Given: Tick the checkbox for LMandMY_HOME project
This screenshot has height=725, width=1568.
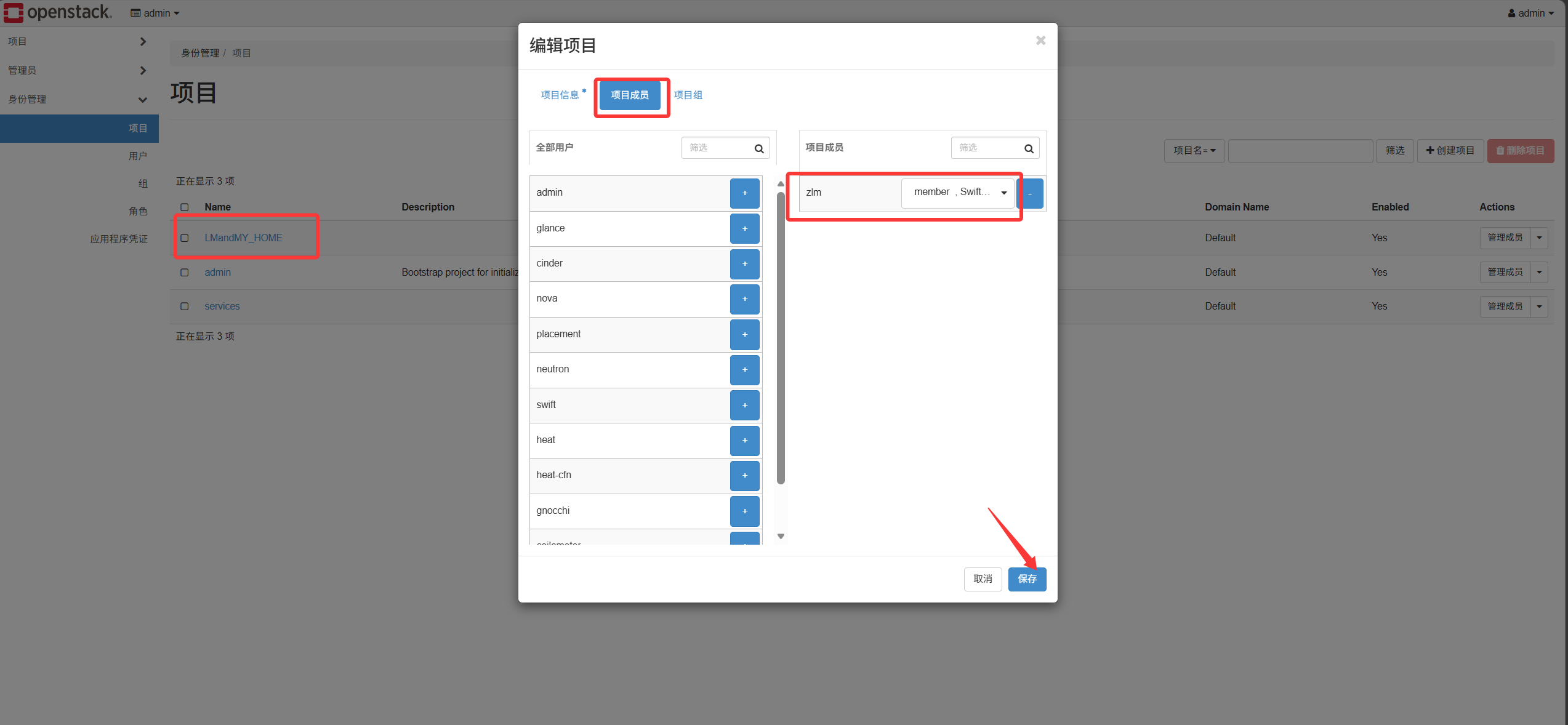Looking at the screenshot, I should click(185, 238).
